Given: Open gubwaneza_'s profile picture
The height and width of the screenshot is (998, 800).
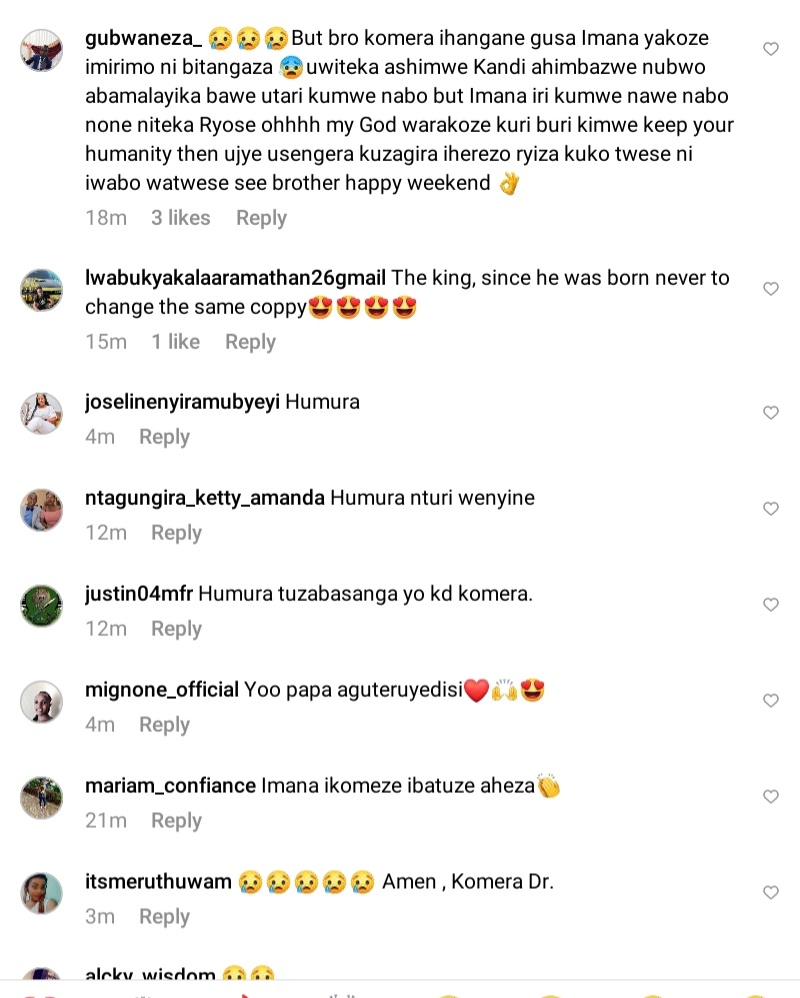Looking at the screenshot, I should 42,50.
